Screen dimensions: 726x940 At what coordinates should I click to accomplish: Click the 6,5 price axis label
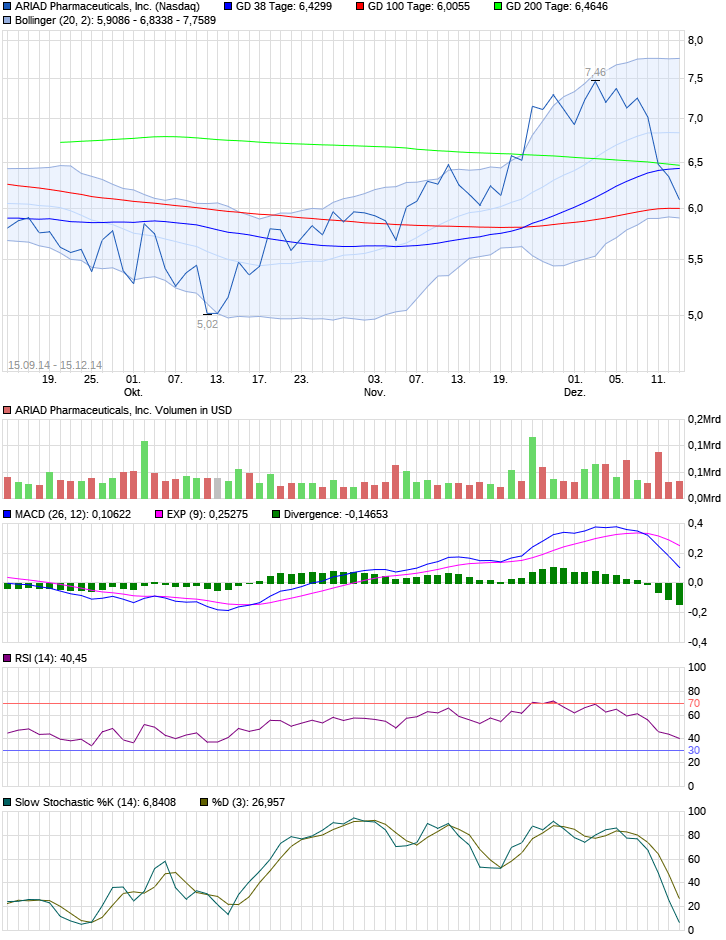tap(695, 162)
